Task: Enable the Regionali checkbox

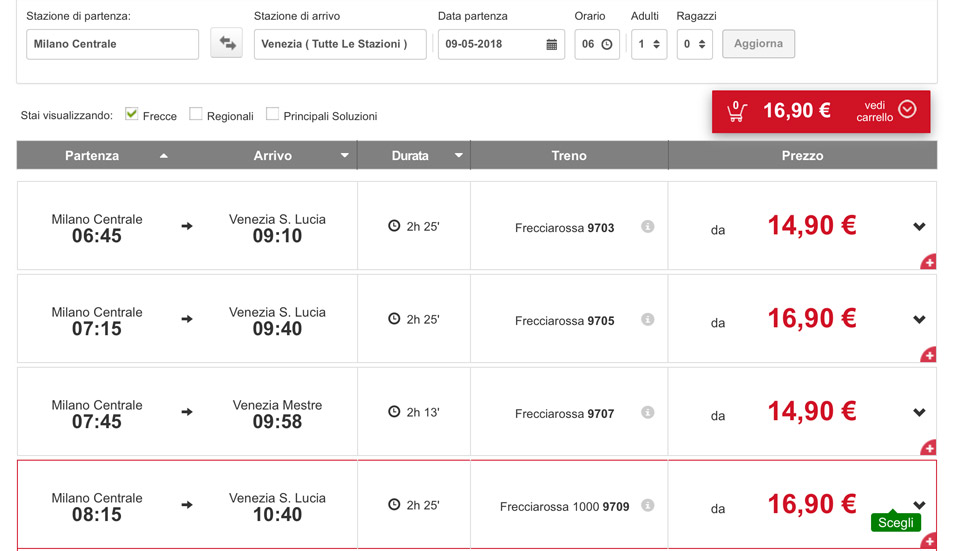Action: tap(196, 114)
